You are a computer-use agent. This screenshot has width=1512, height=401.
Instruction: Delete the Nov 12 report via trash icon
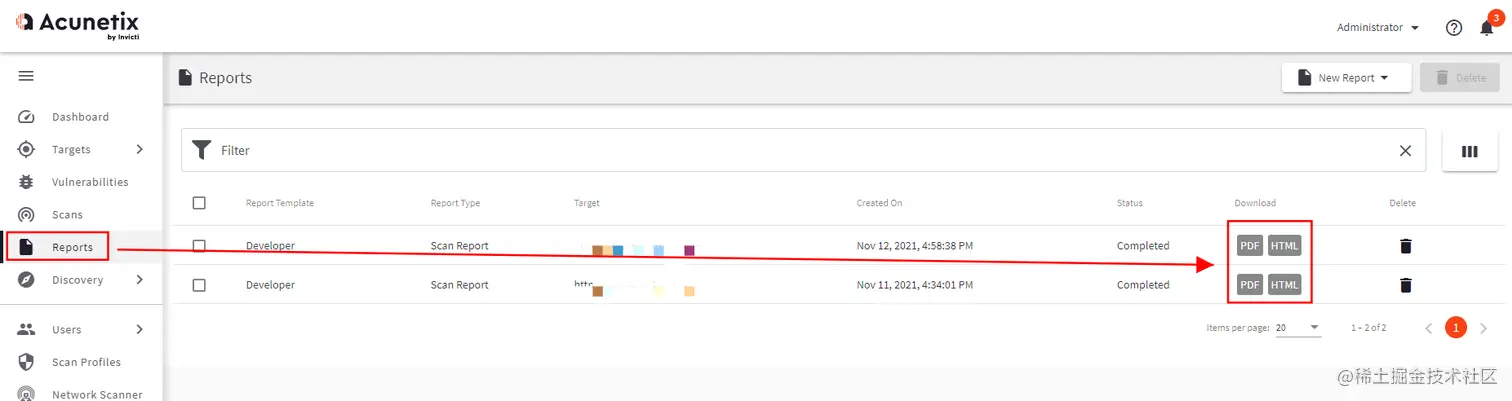click(1405, 246)
